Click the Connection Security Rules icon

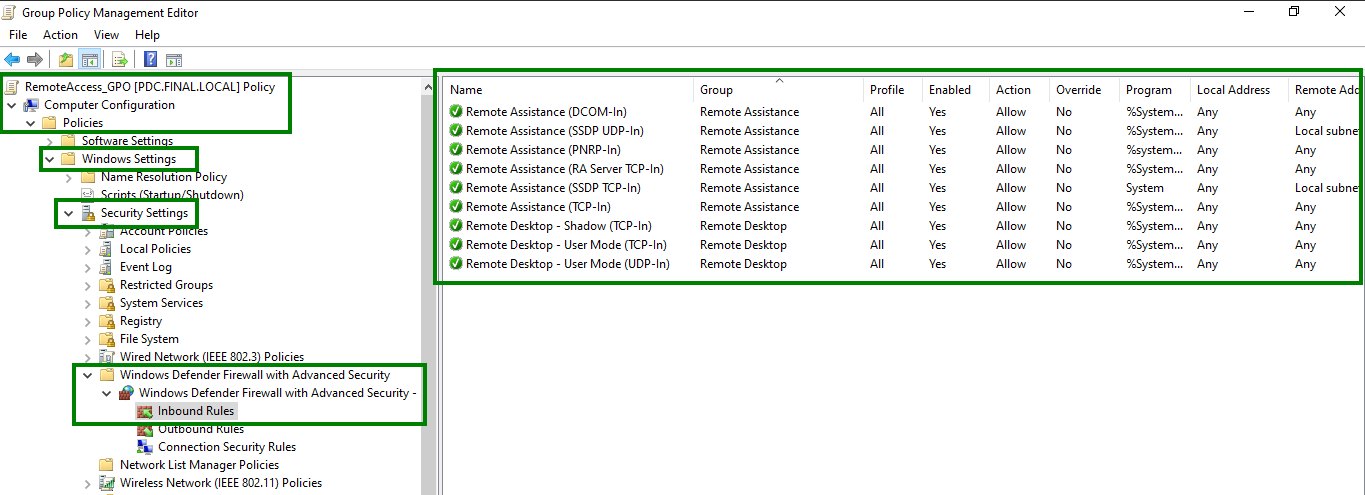click(145, 447)
